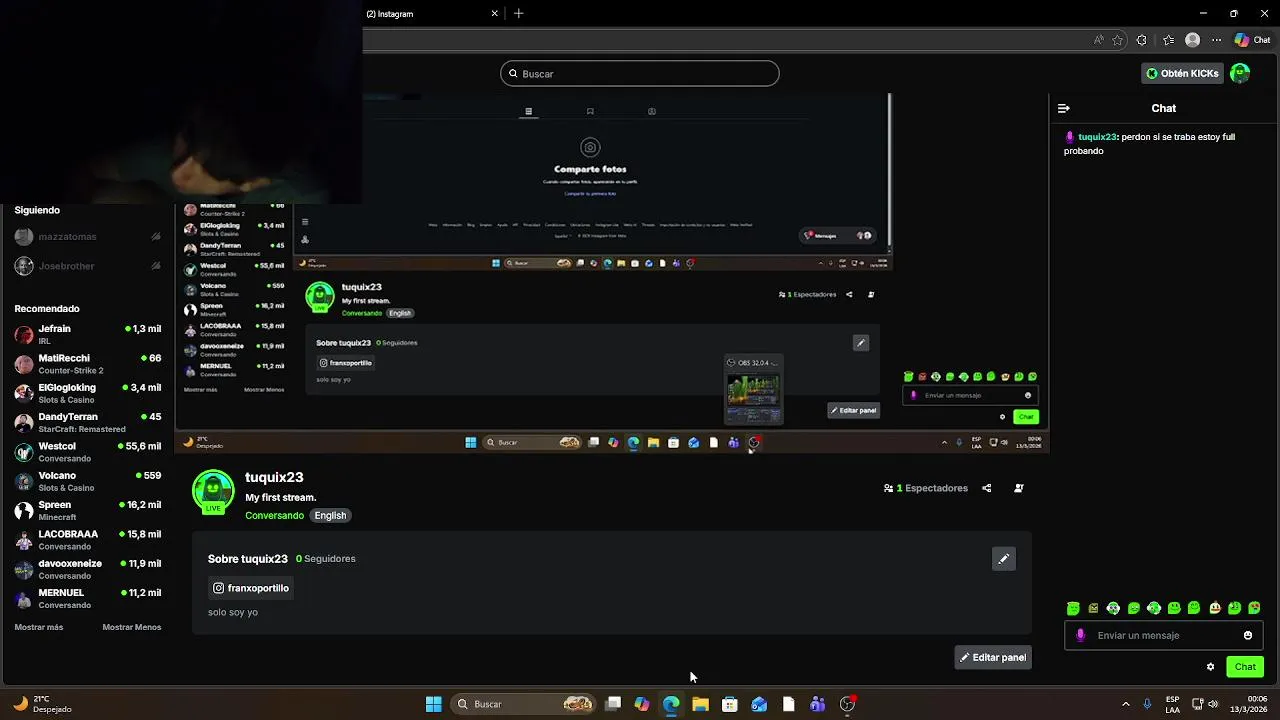This screenshot has height=720, width=1280.
Task: Show hidden system tray icons
Action: [1126, 704]
